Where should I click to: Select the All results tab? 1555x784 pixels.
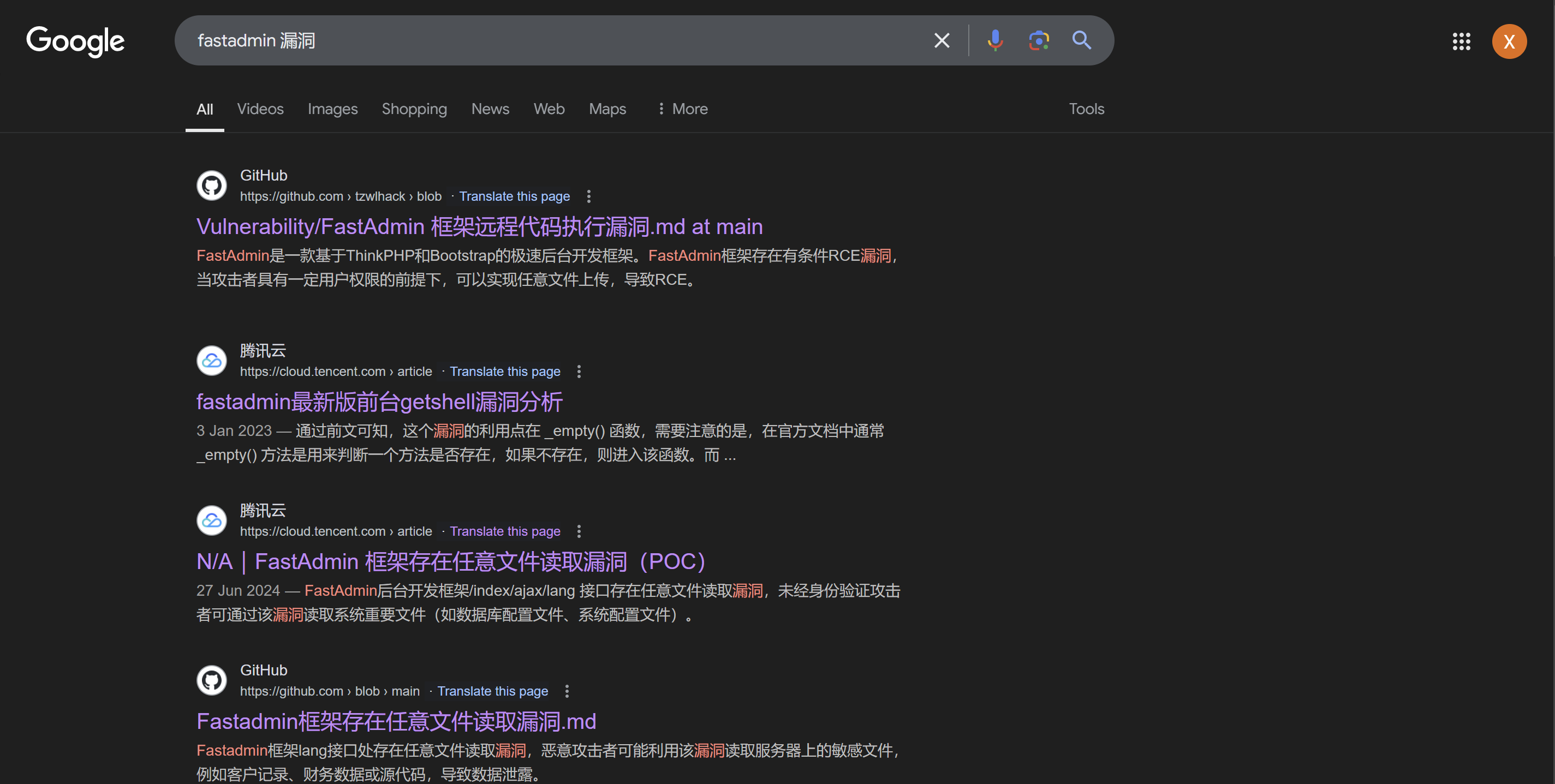[205, 109]
